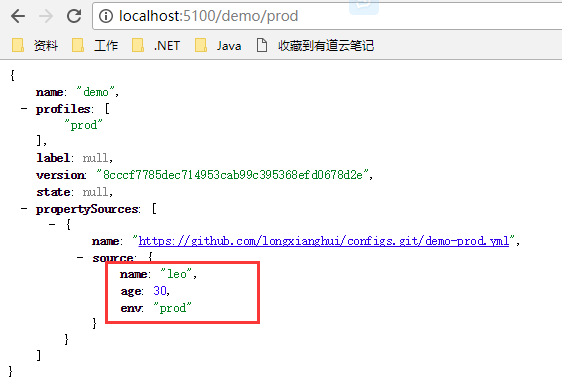Viewport: 562px width, 391px height.
Task: Collapse the first propertySources object
Action: tap(52, 225)
